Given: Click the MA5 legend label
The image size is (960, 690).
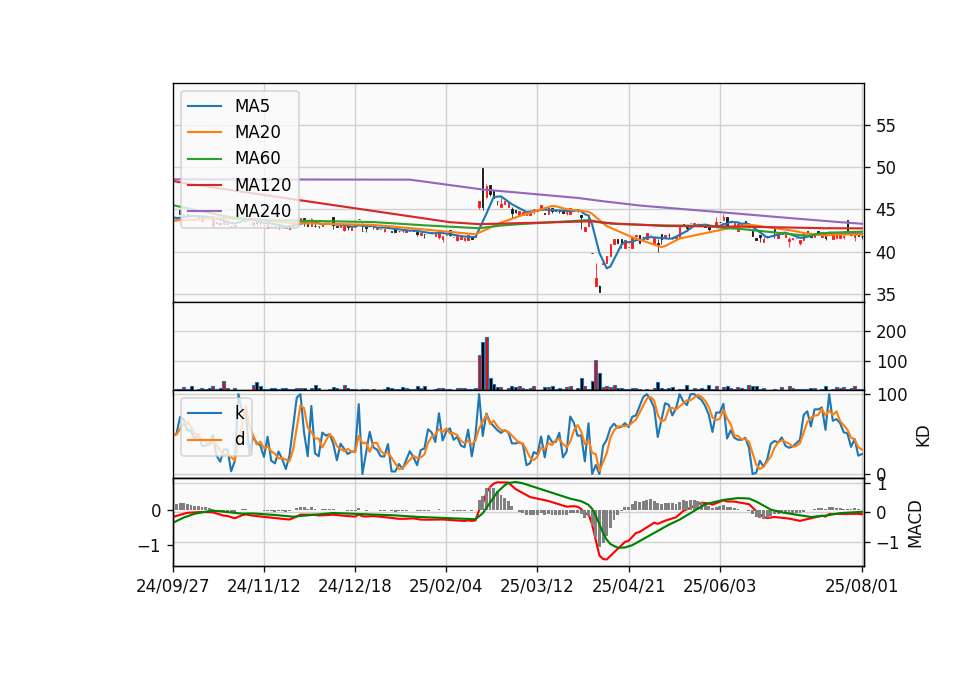Looking at the screenshot, I should pos(252,106).
